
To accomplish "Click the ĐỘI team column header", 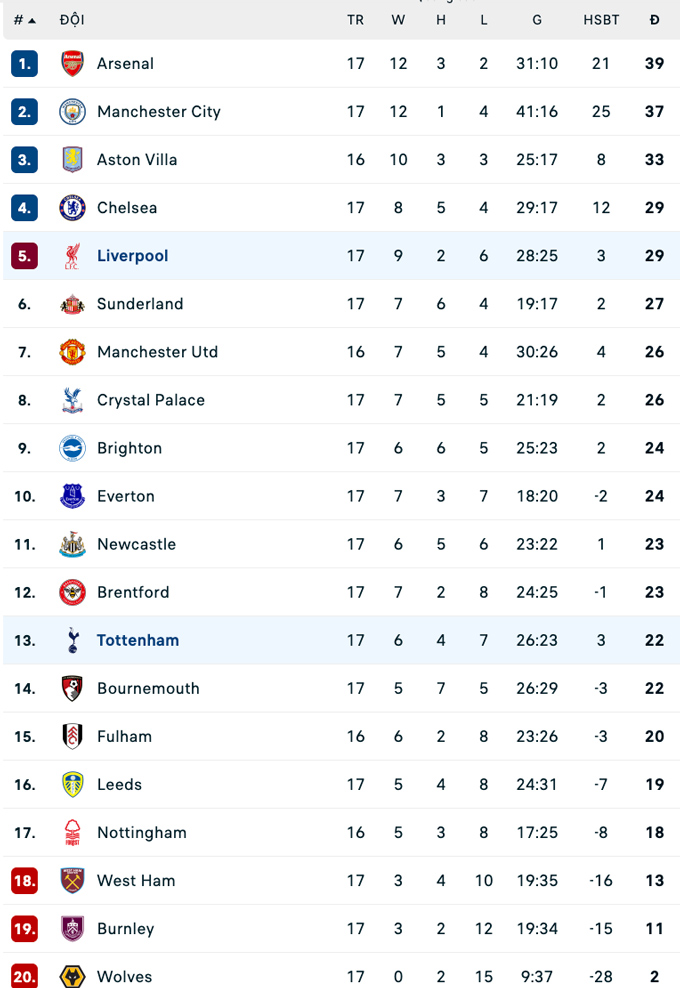I will (72, 20).
